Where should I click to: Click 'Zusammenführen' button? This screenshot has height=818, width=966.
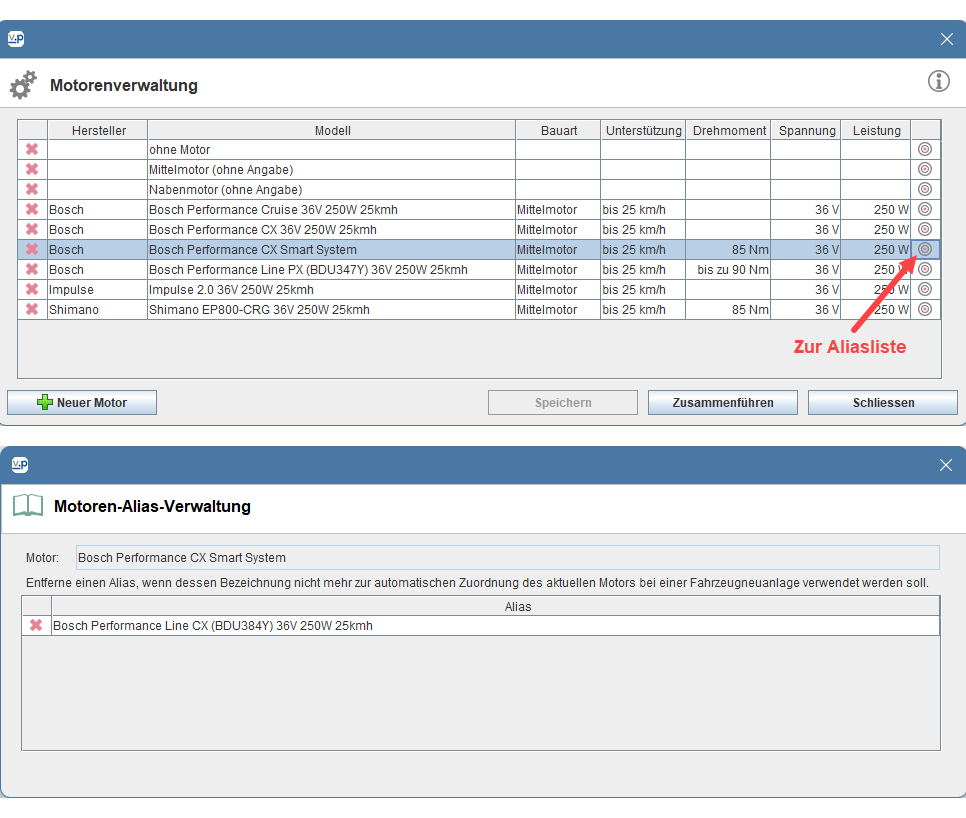point(723,402)
